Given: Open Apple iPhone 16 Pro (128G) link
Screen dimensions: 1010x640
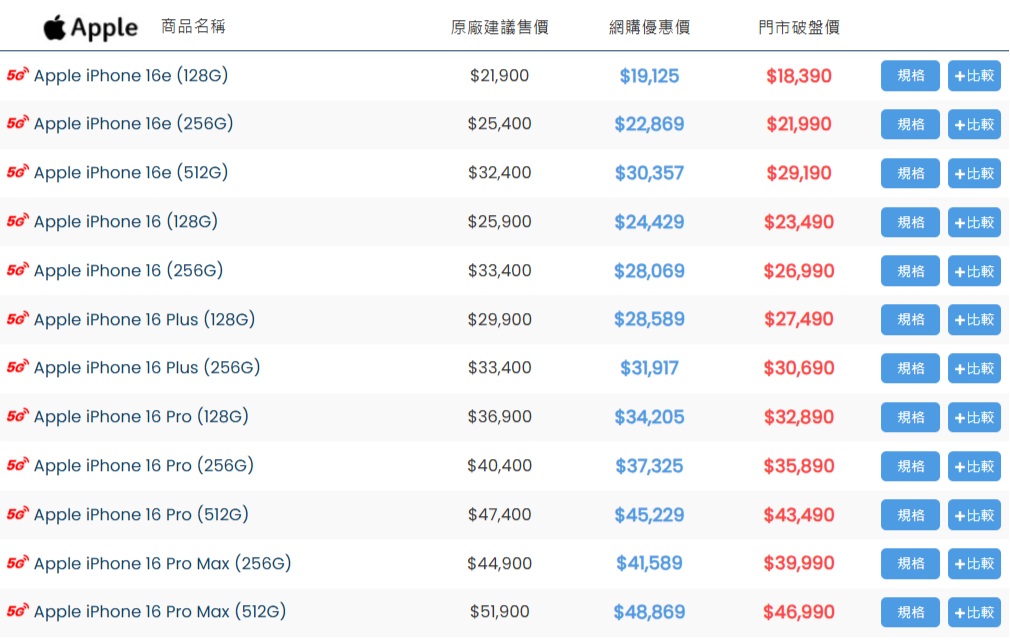Looking at the screenshot, I should coord(141,417).
